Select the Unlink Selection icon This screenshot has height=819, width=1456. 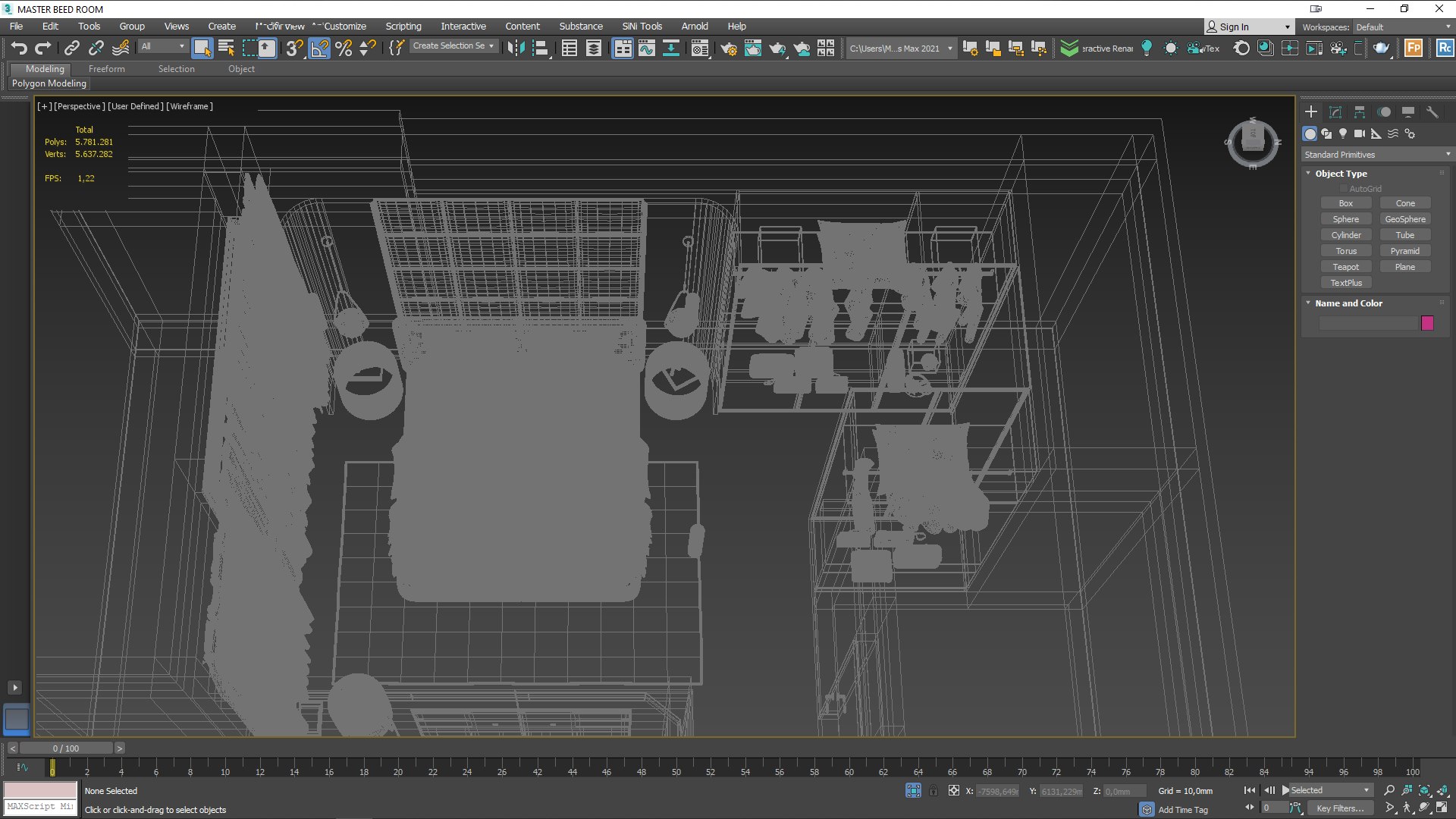point(96,49)
